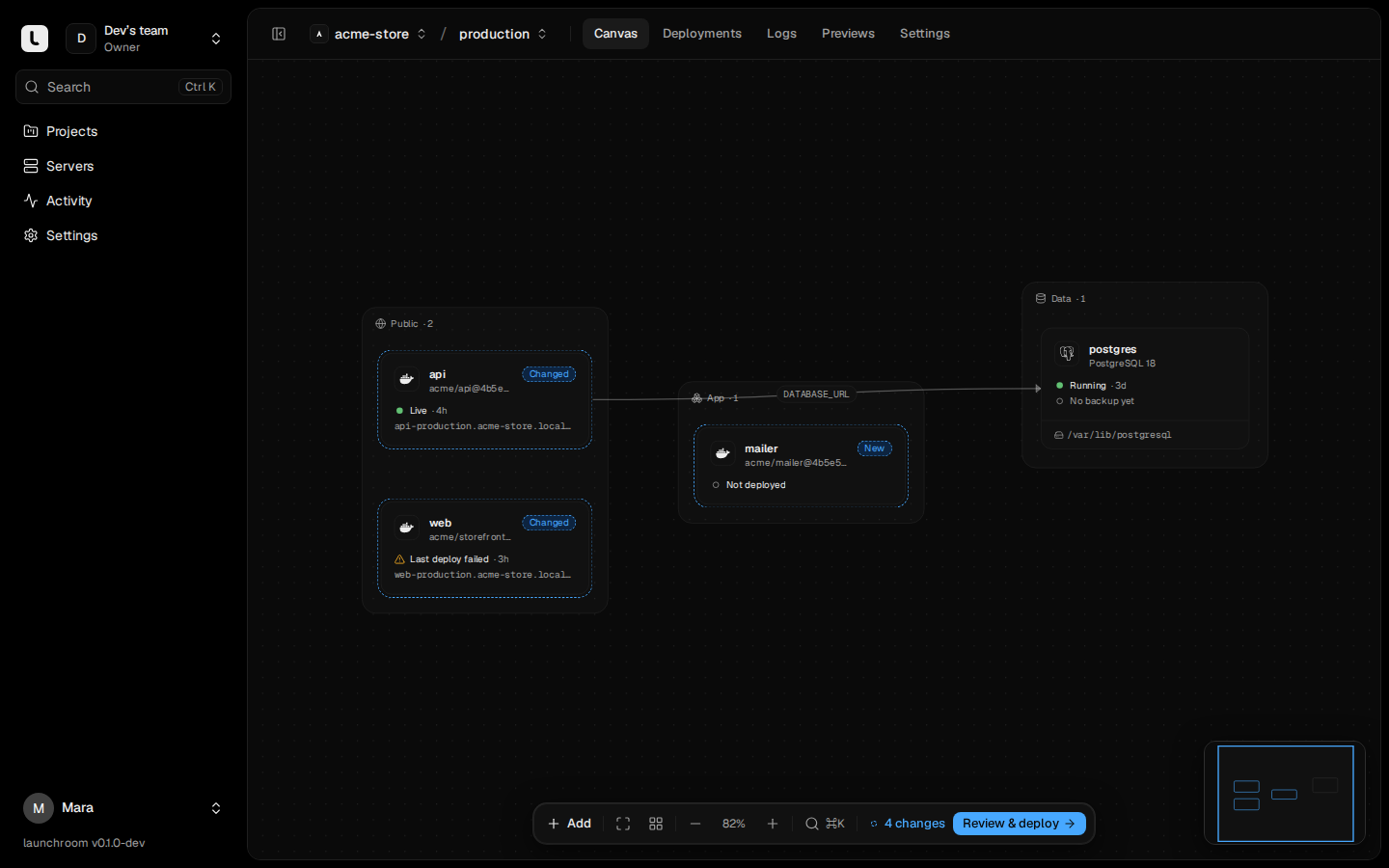1389x868 pixels.
Task: Click the Public group globe icon
Action: point(380,324)
